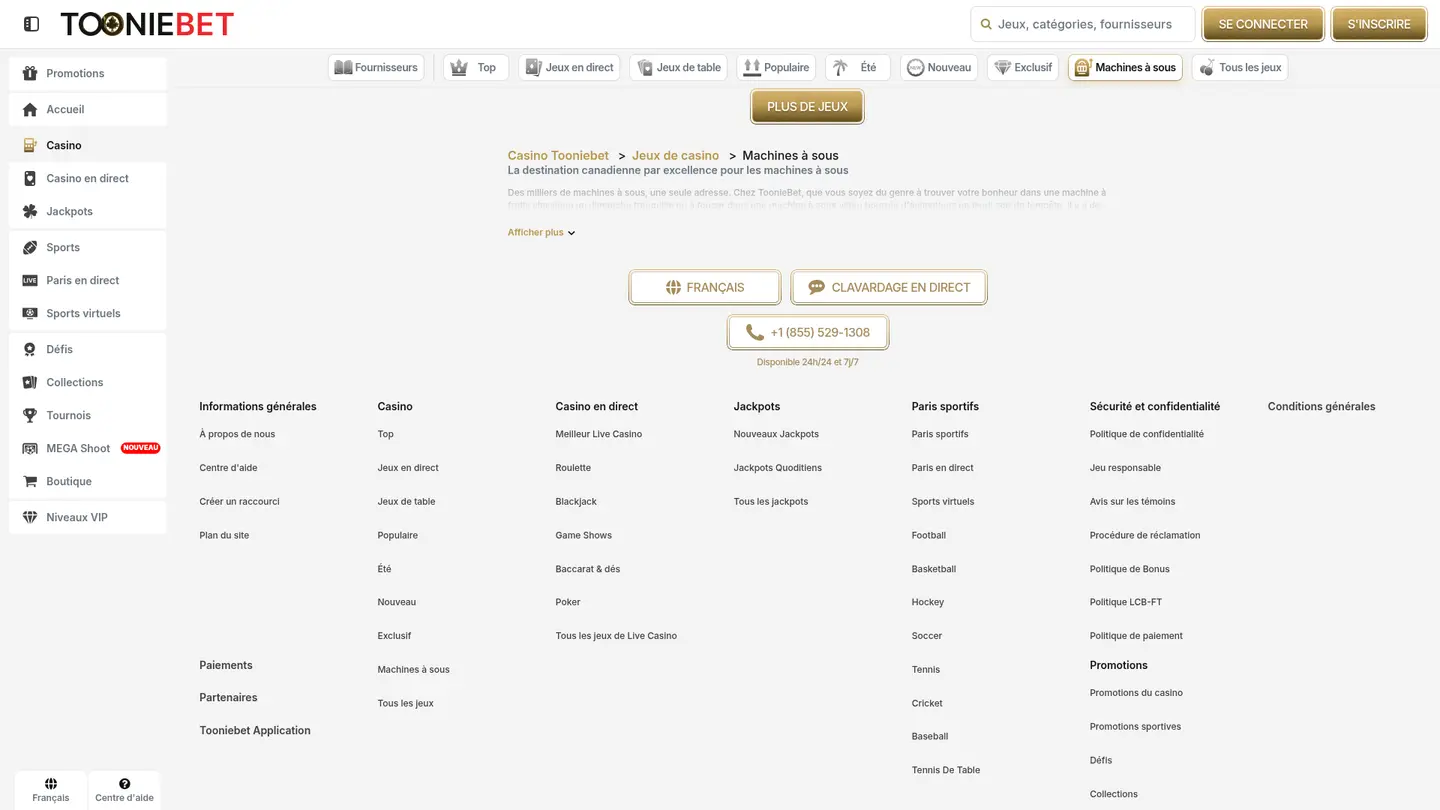
Task: Select the Machines à sous category tab
Action: pos(1125,67)
